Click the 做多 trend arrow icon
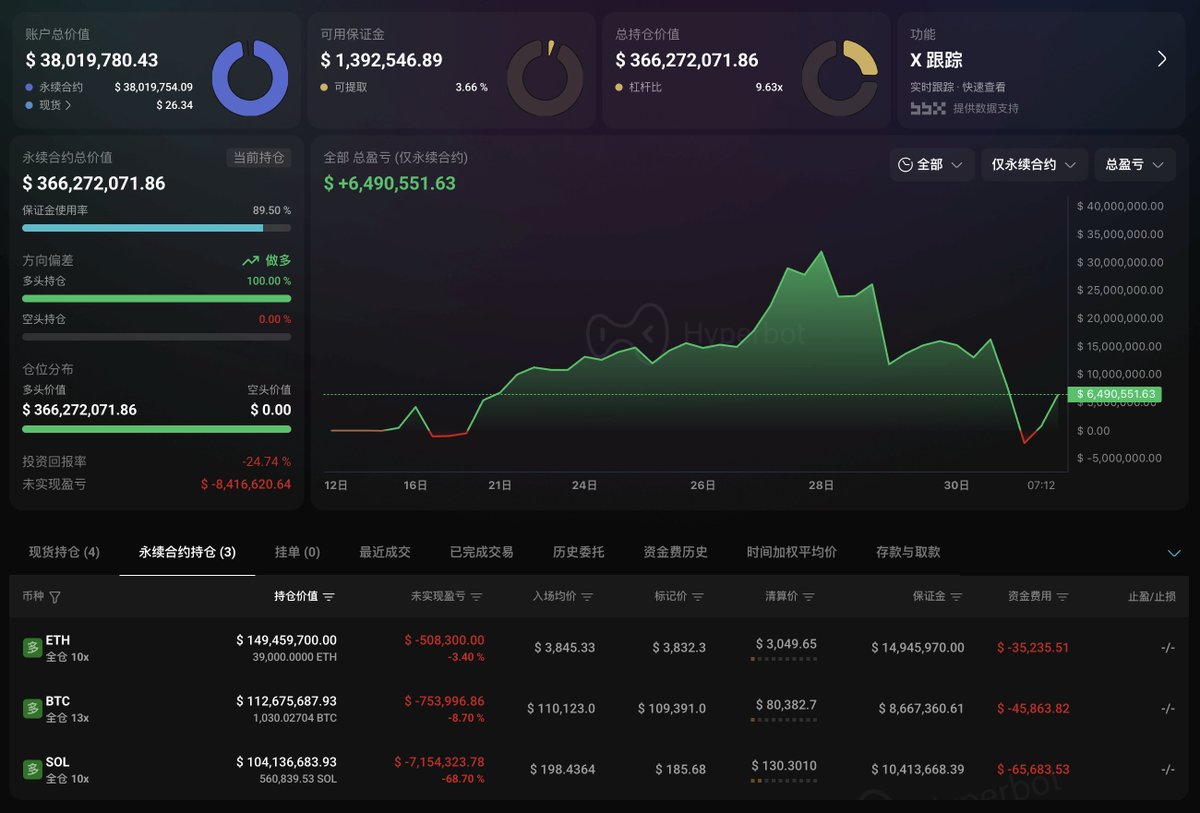Image resolution: width=1200 pixels, height=813 pixels. pyautogui.click(x=250, y=260)
